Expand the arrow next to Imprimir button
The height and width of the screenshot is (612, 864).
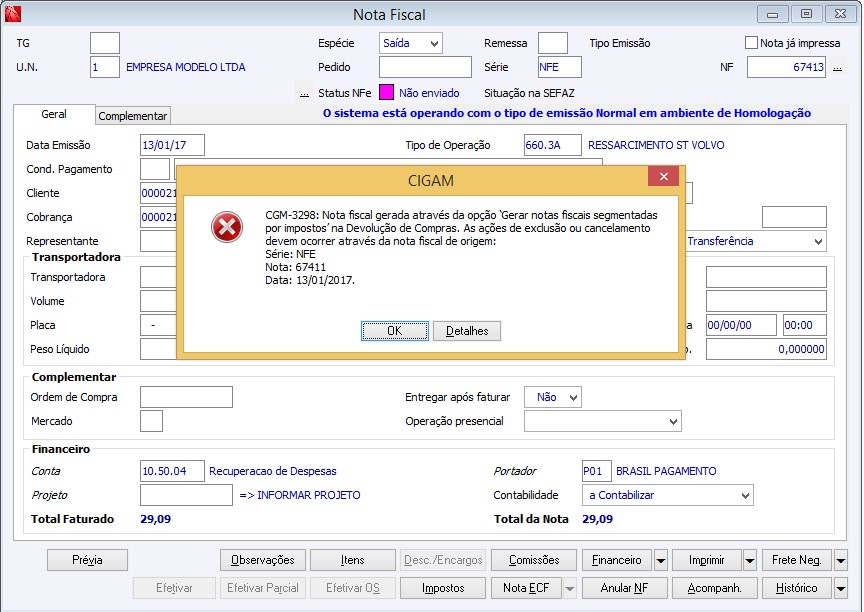tap(749, 560)
